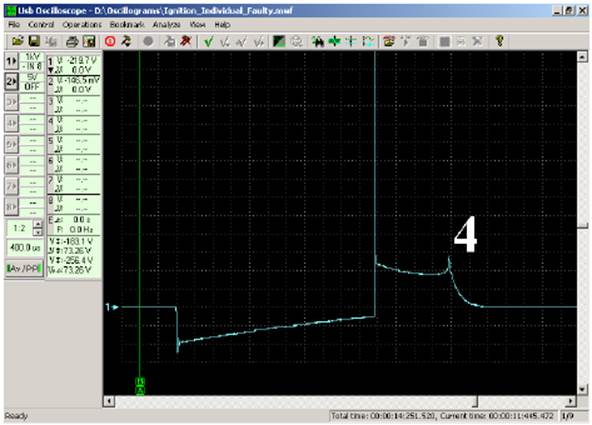Open an oscillogram file with the folder icon
This screenshot has height=425, width=592.
coord(17,41)
